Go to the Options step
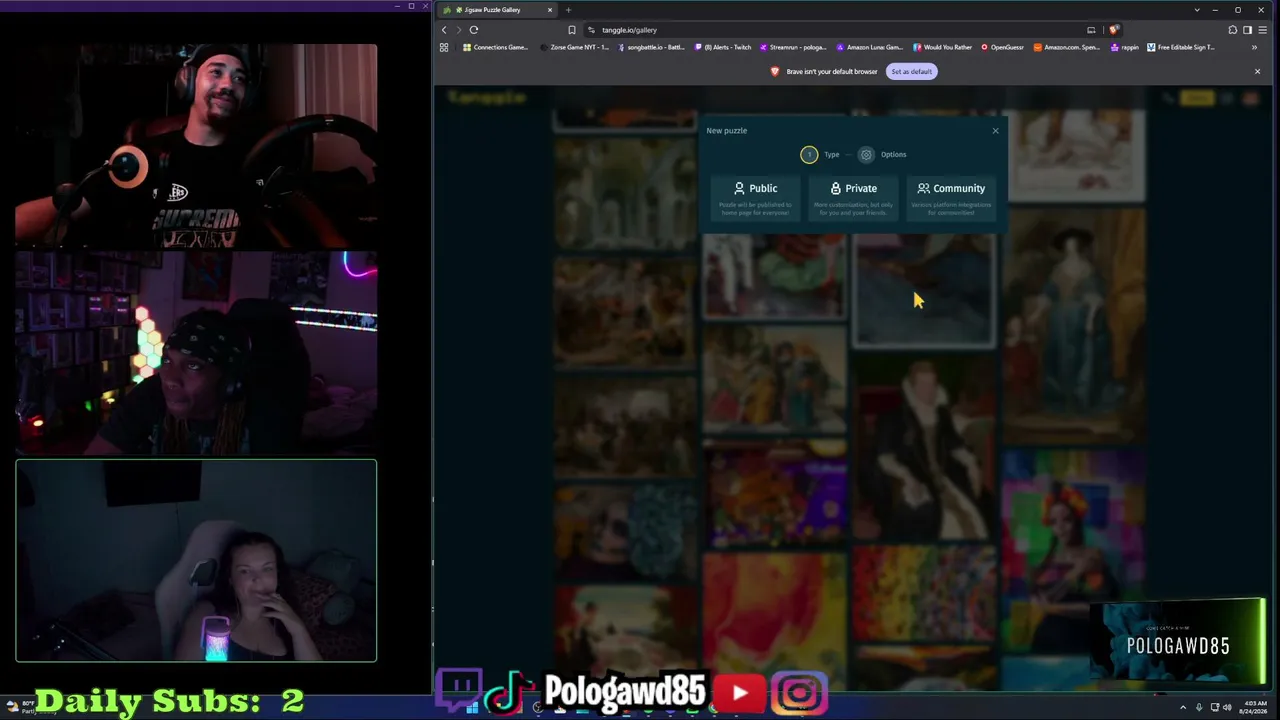 pos(882,155)
